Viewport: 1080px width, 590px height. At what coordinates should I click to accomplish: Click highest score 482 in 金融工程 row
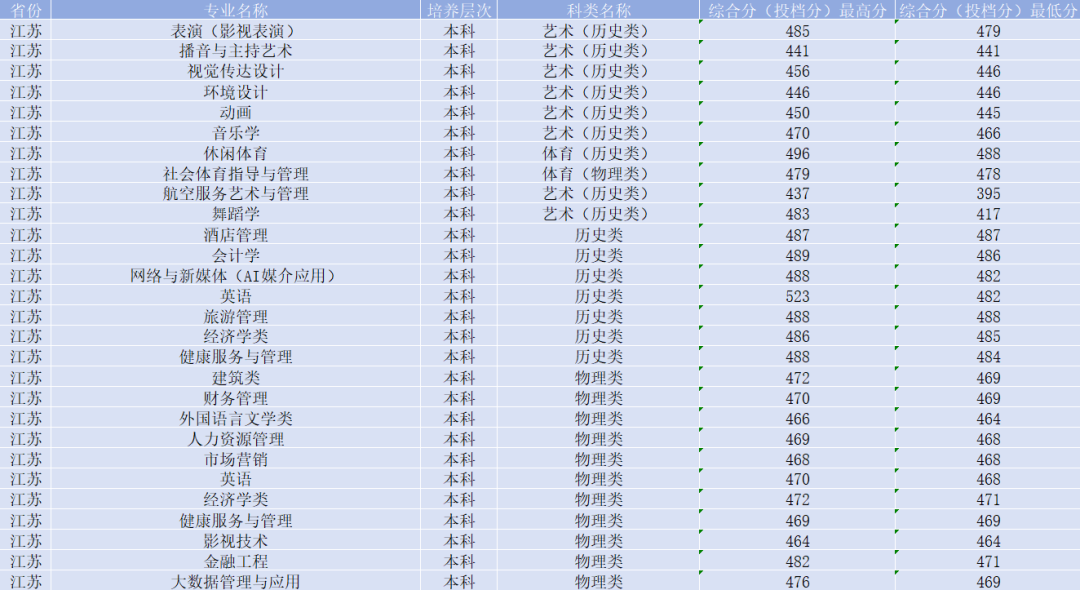[x=797, y=562]
